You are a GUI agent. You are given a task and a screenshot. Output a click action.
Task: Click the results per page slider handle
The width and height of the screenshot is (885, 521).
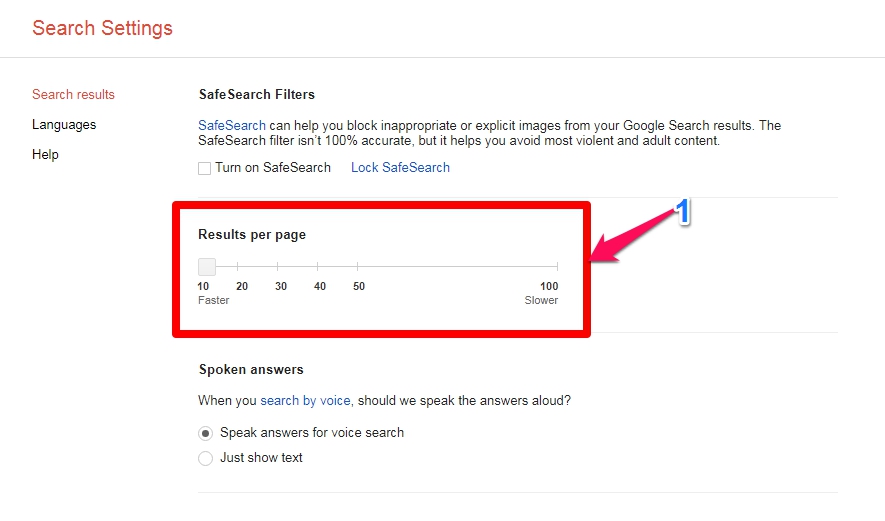(x=207, y=266)
